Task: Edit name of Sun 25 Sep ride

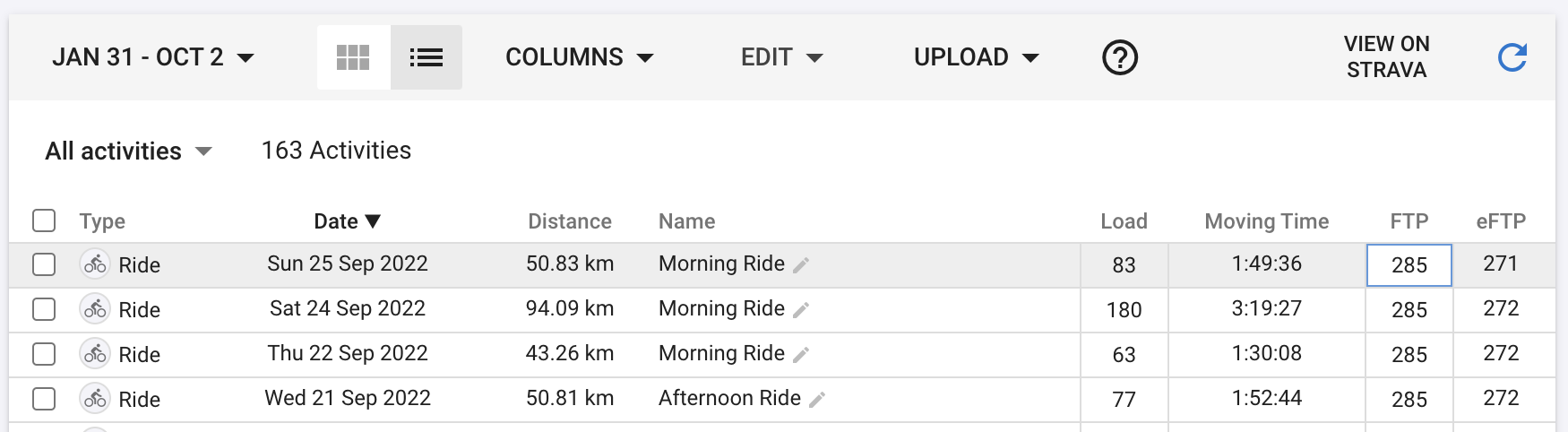Action: tap(802, 264)
